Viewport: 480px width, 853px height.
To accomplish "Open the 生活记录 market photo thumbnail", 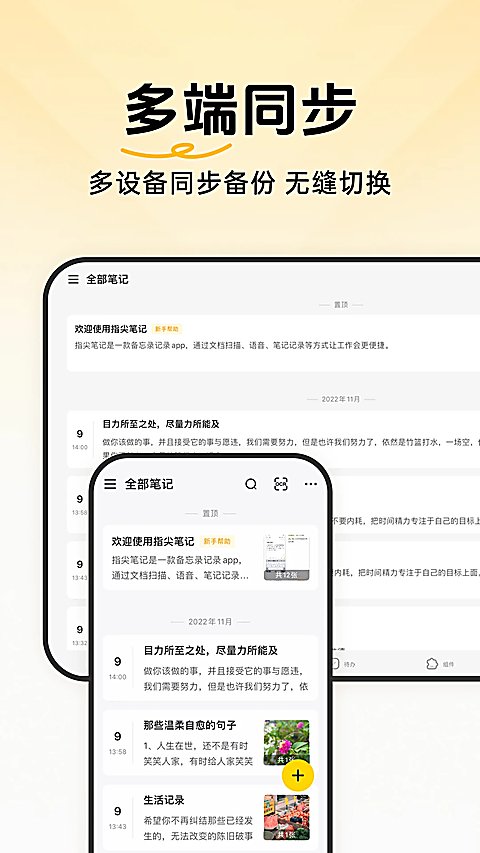I will coord(287,818).
